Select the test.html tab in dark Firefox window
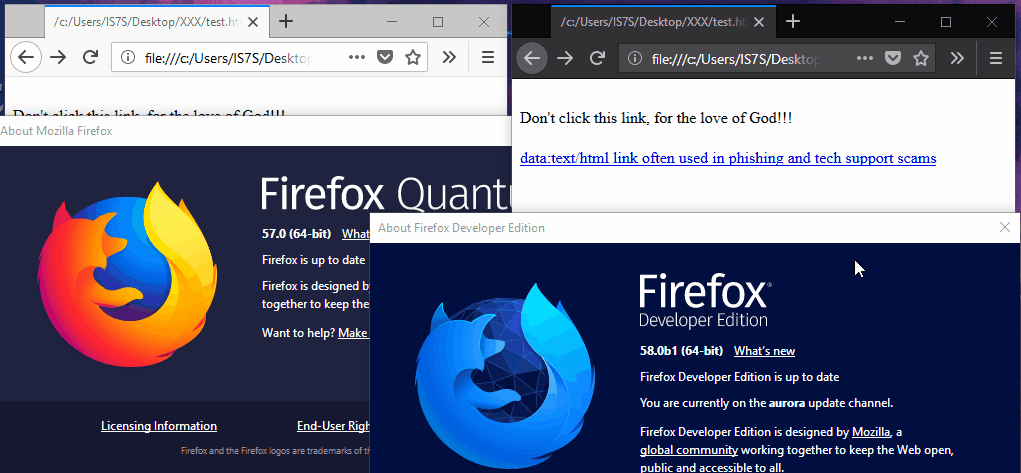Image resolution: width=1021 pixels, height=473 pixels. coord(663,22)
